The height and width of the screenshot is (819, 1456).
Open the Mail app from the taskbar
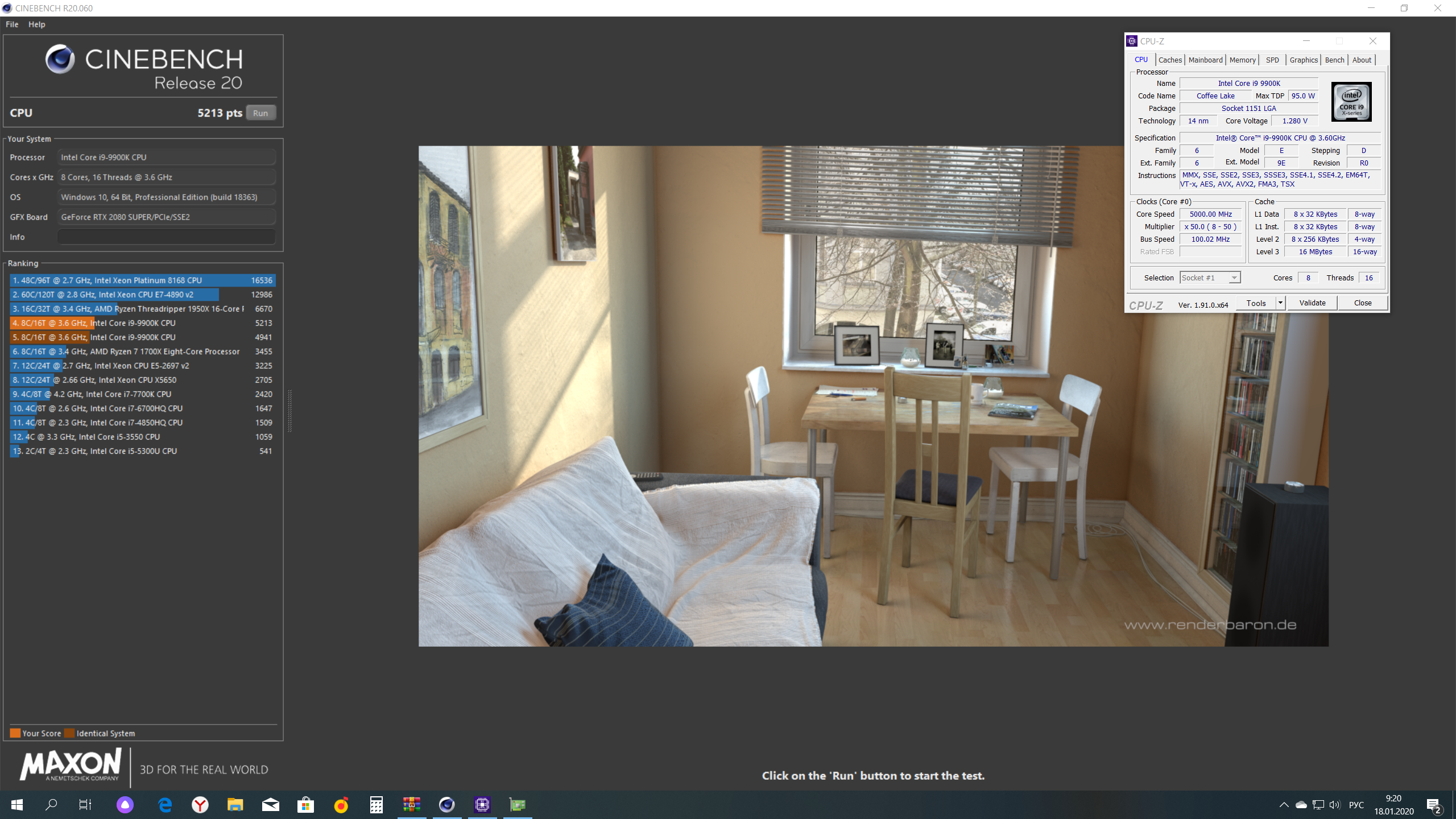pos(271,804)
